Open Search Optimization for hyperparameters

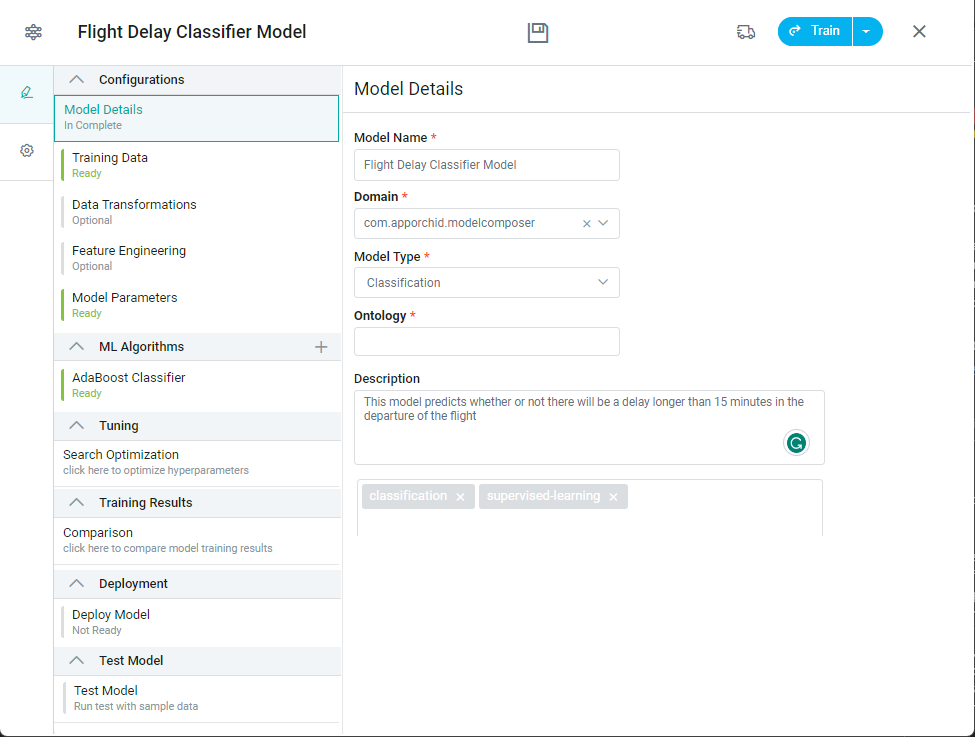coord(121,461)
